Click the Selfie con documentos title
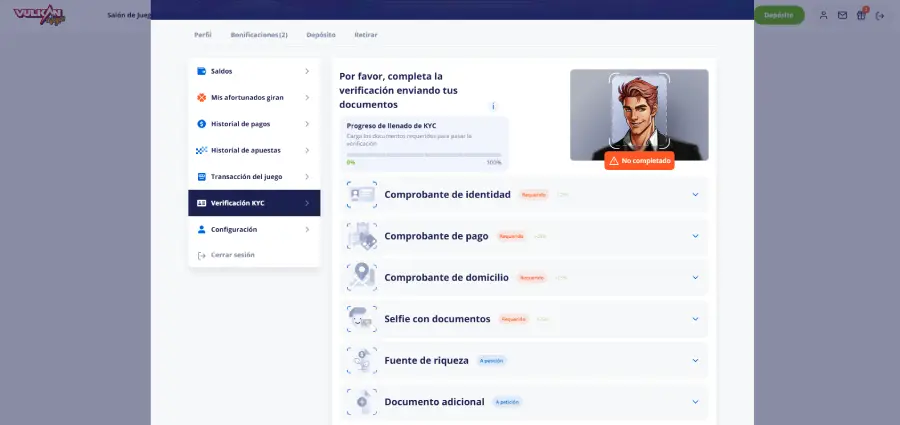Screen dimensions: 900x425 tap(437, 319)
